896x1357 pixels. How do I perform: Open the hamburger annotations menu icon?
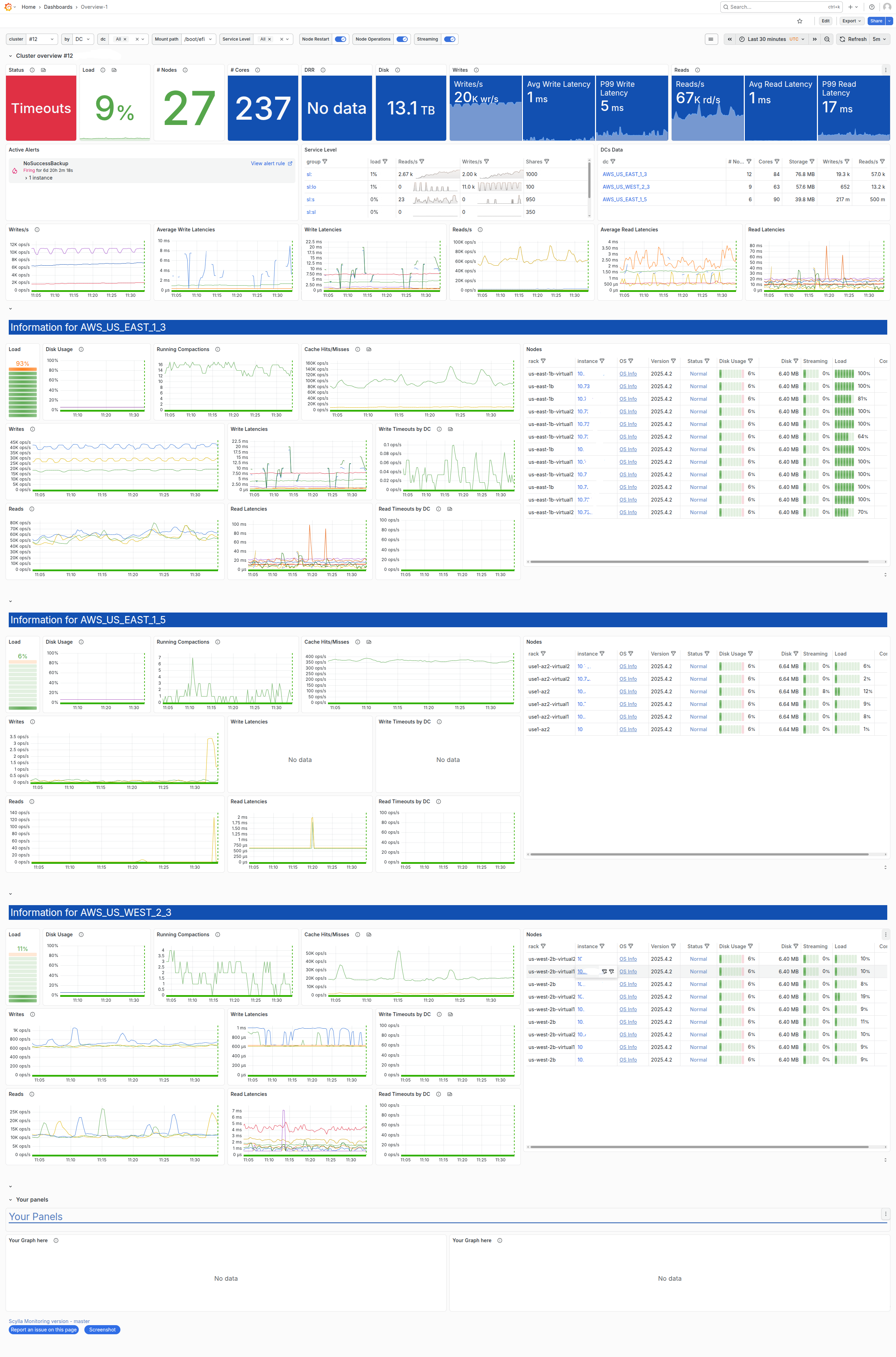[711, 40]
